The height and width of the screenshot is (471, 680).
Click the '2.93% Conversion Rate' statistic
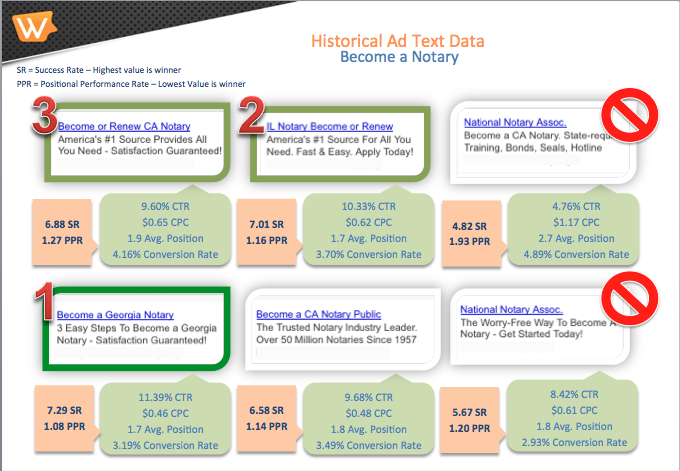(x=574, y=442)
